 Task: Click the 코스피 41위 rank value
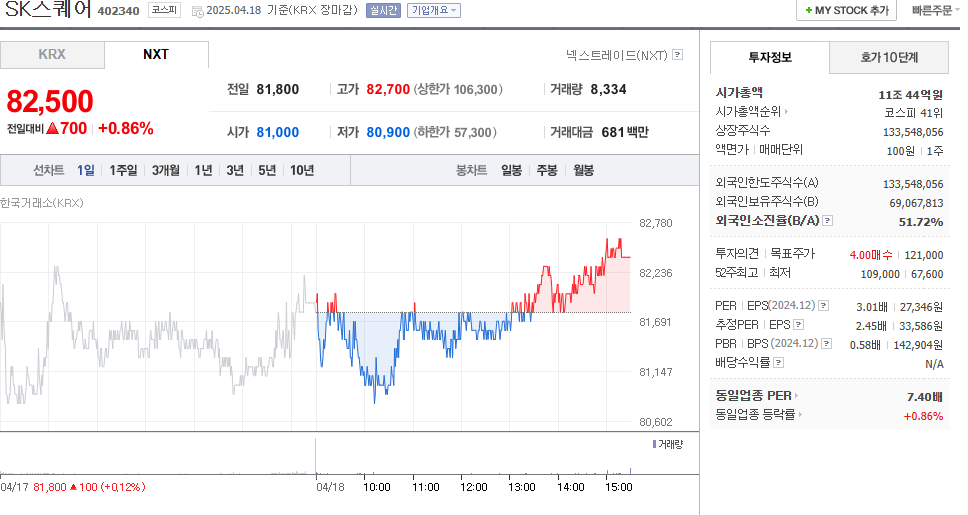tap(914, 113)
